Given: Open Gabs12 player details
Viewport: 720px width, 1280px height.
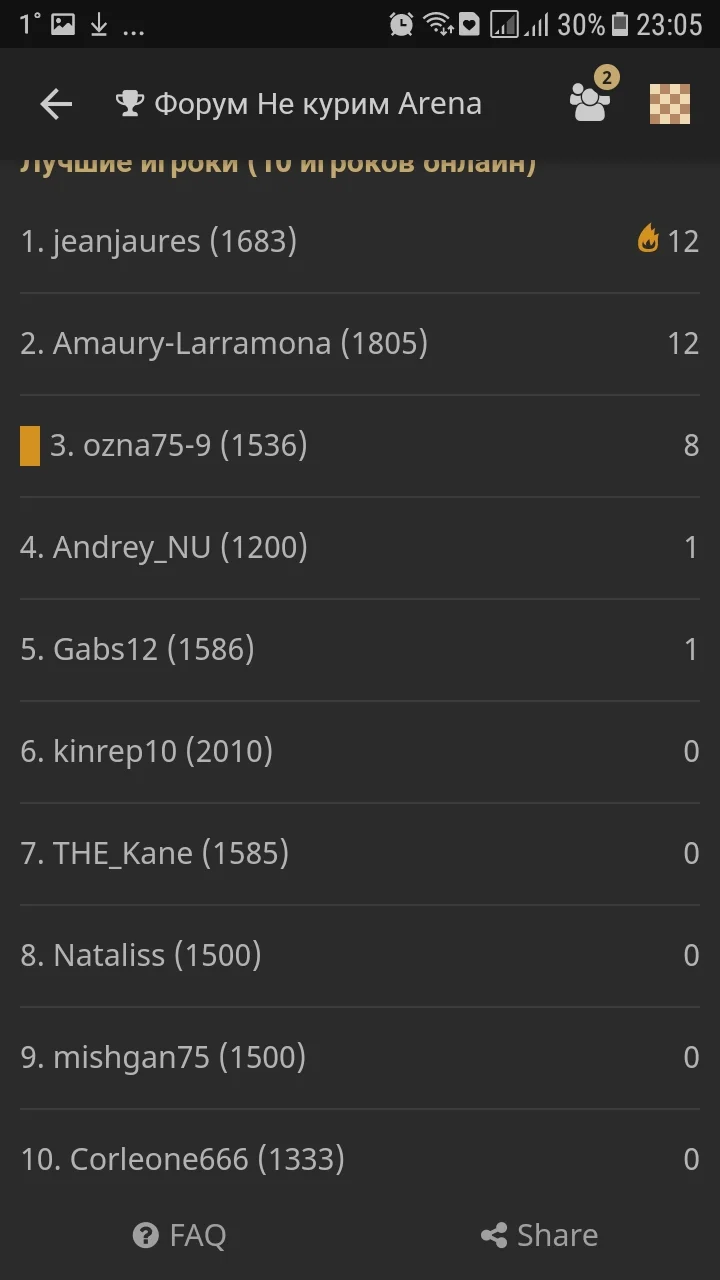Looking at the screenshot, I should (x=138, y=650).
